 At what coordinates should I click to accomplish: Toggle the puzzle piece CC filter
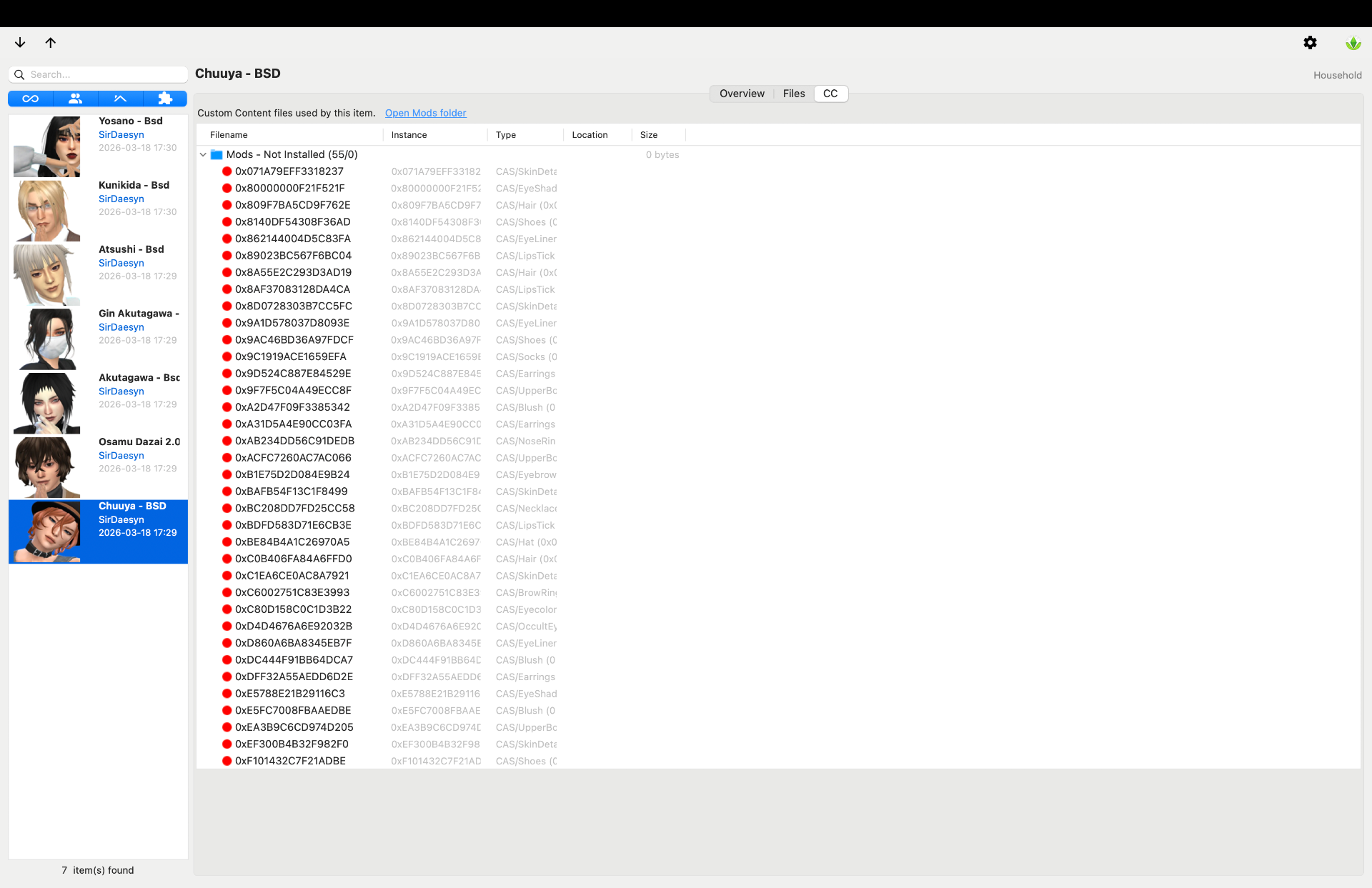pos(165,99)
